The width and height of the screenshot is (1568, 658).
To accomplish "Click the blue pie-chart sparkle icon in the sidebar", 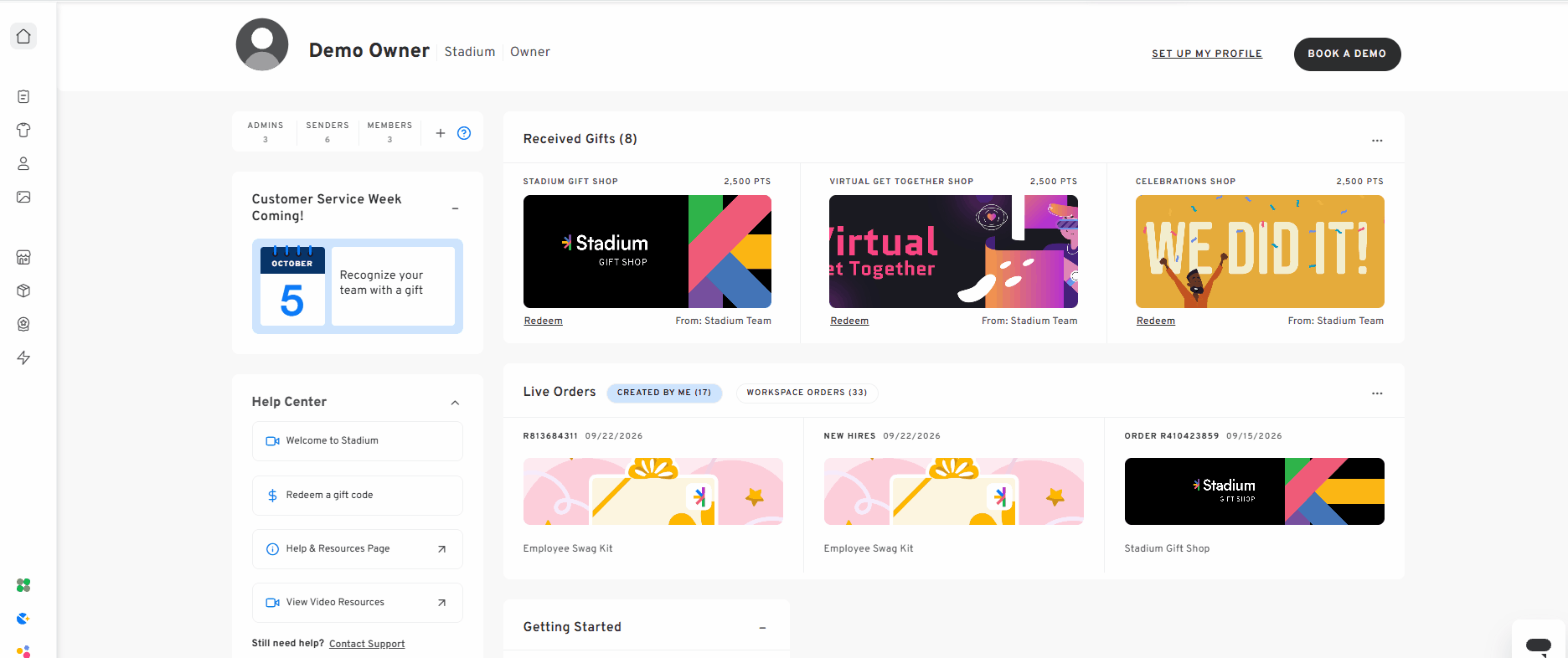I will coord(23,619).
